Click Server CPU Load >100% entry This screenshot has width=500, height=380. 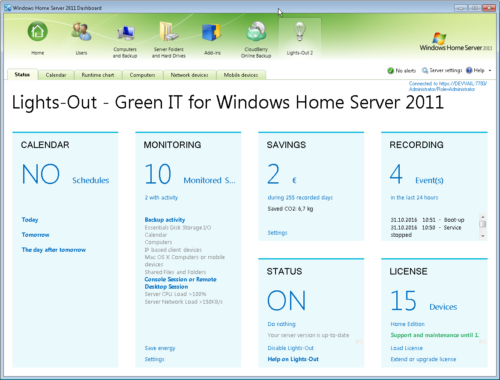tap(175, 294)
